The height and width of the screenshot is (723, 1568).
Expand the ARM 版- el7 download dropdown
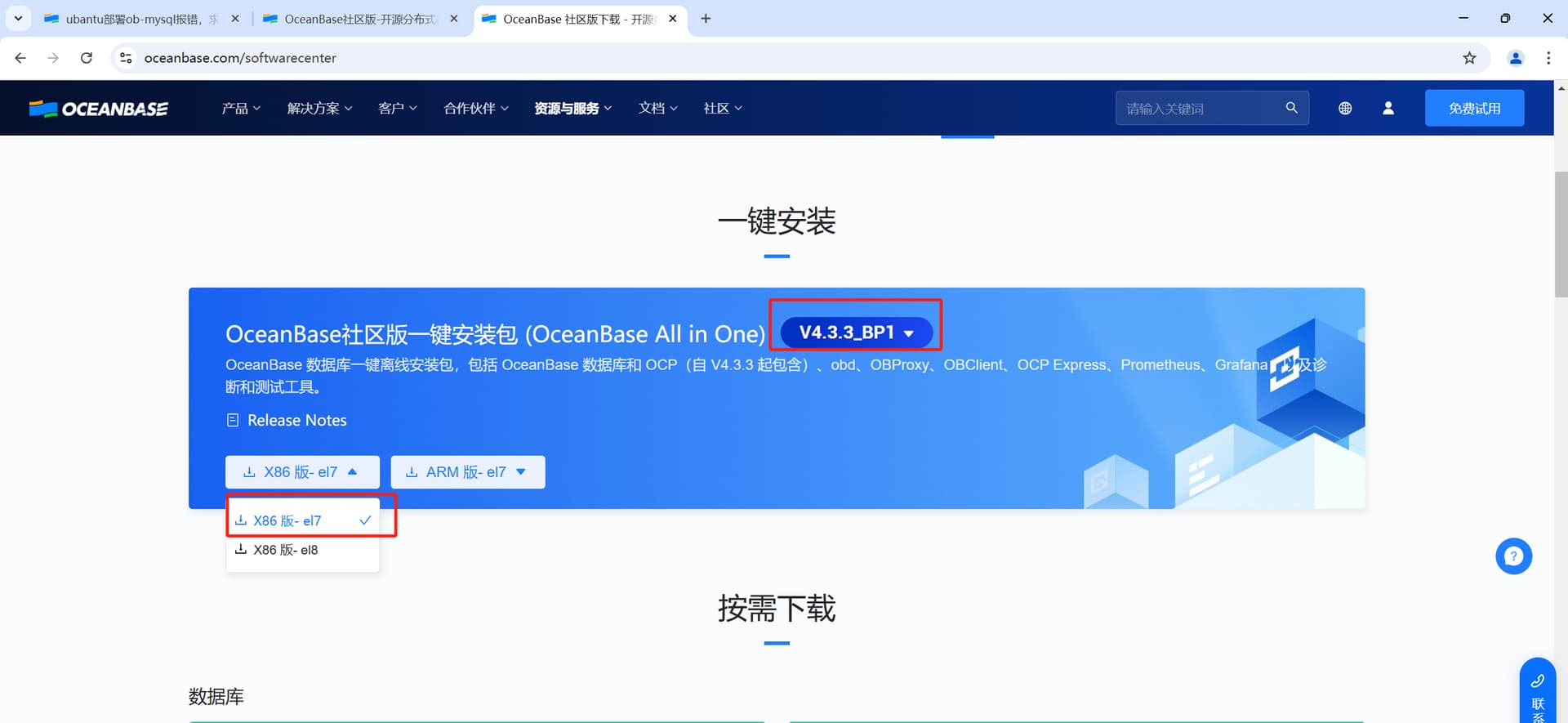(467, 472)
